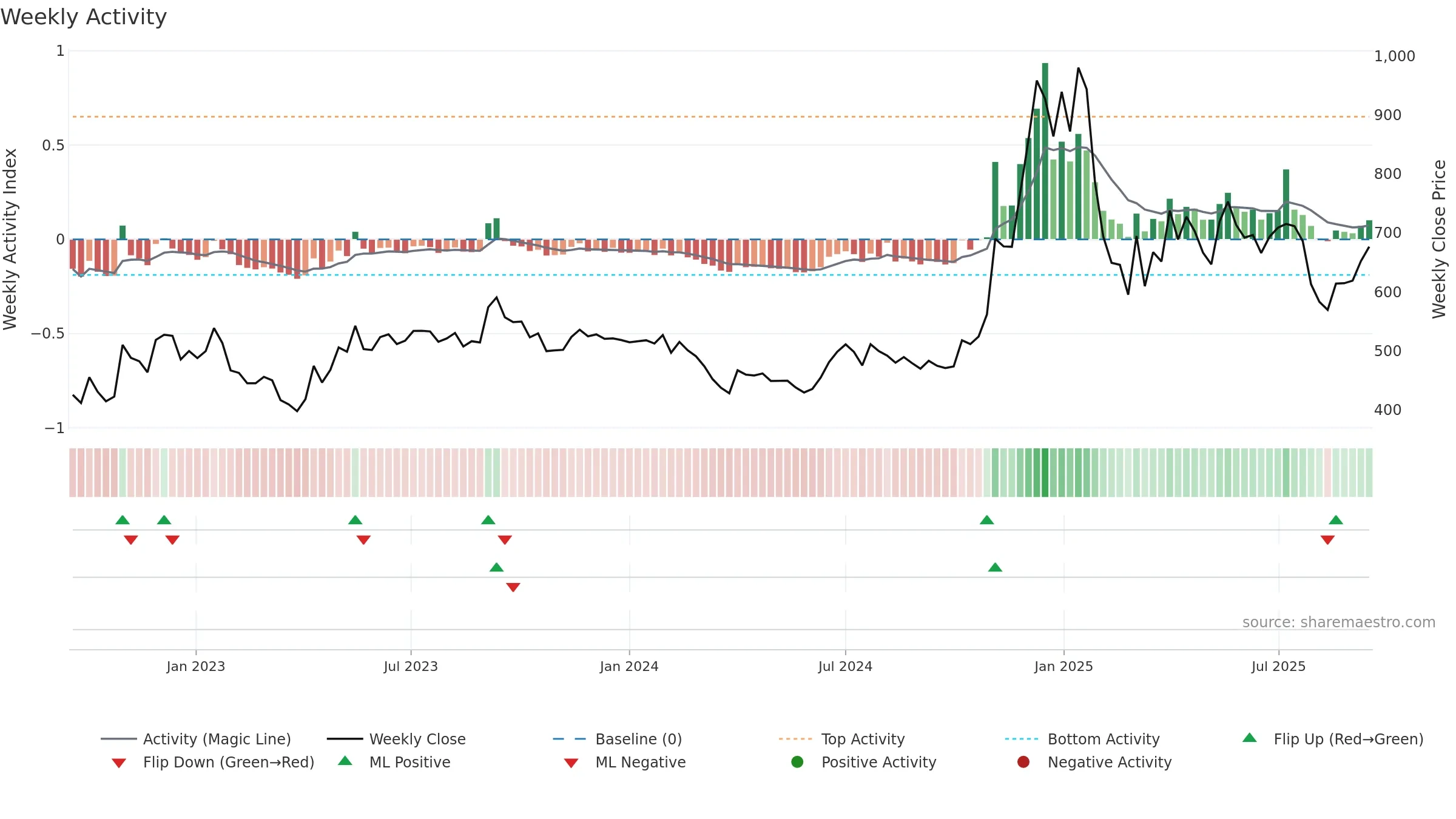Click the flip-up green triangle near Oct 2024
Screen dimensions: 1456x819
pyautogui.click(x=987, y=520)
